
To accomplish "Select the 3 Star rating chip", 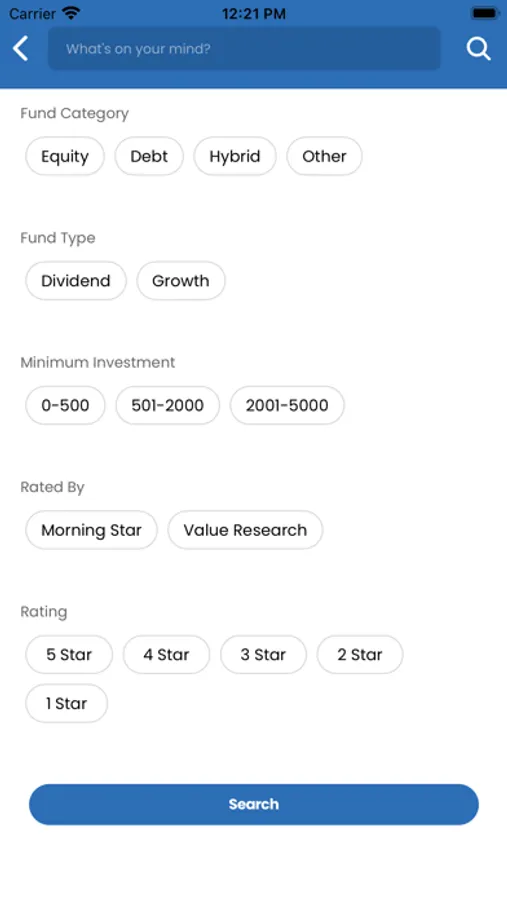I will tap(264, 654).
